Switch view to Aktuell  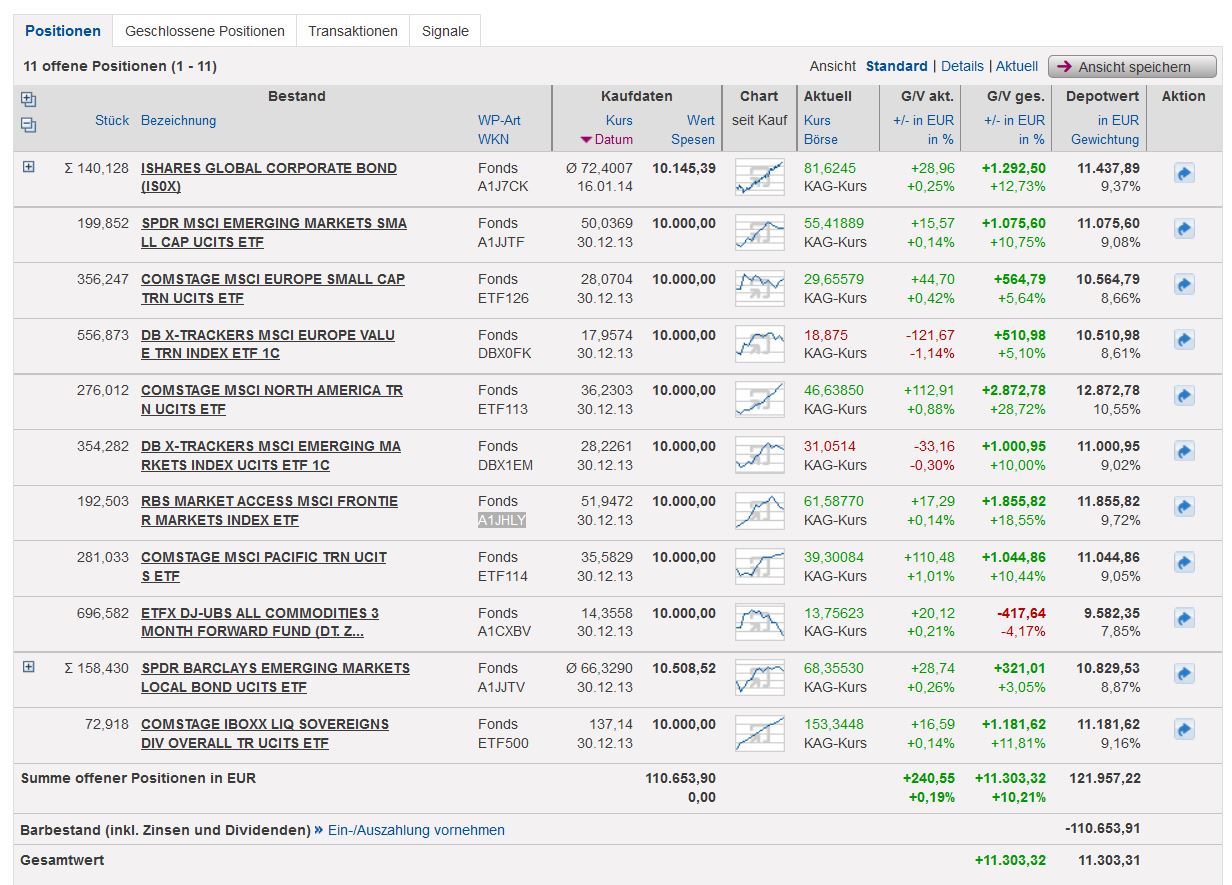point(1017,66)
